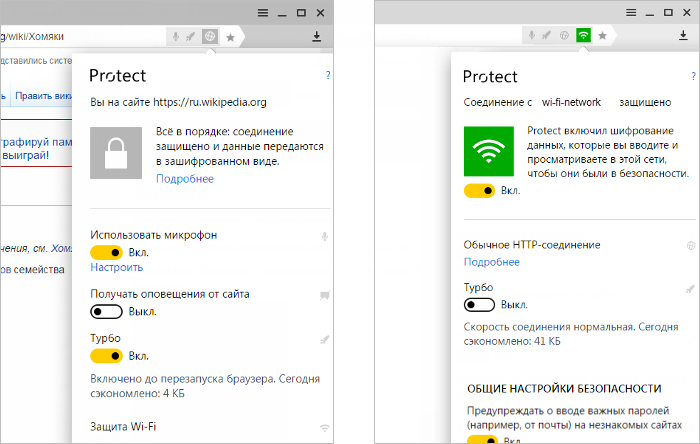Viewport: 700px width, 444px height.
Task: Click the gray globe icon in right address bar
Action: 564,35
